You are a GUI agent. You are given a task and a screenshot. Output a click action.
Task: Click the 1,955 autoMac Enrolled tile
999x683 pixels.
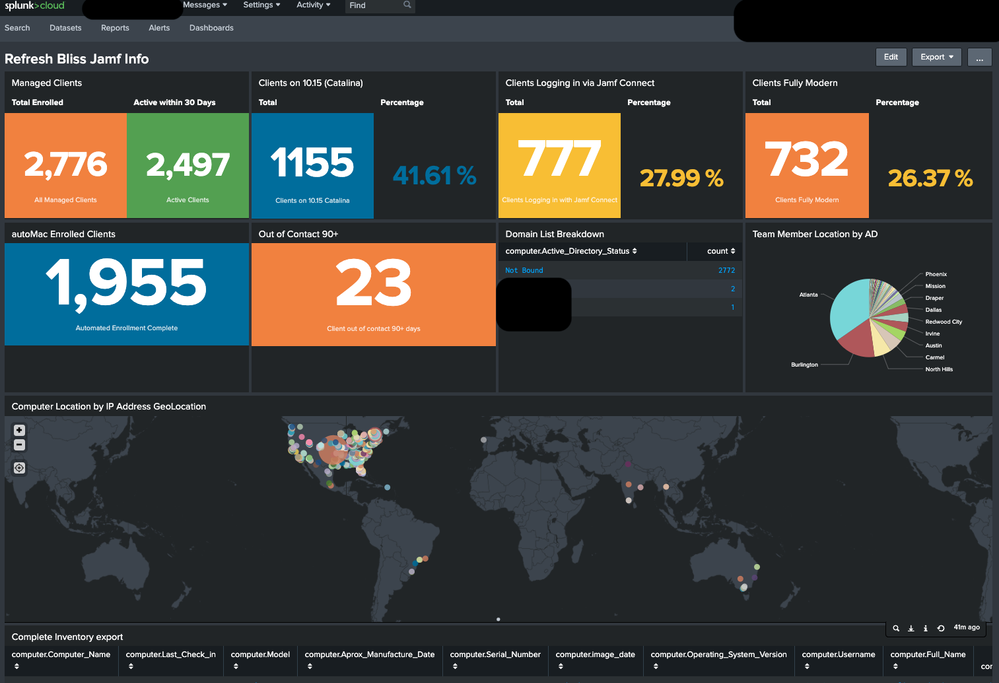coord(127,294)
